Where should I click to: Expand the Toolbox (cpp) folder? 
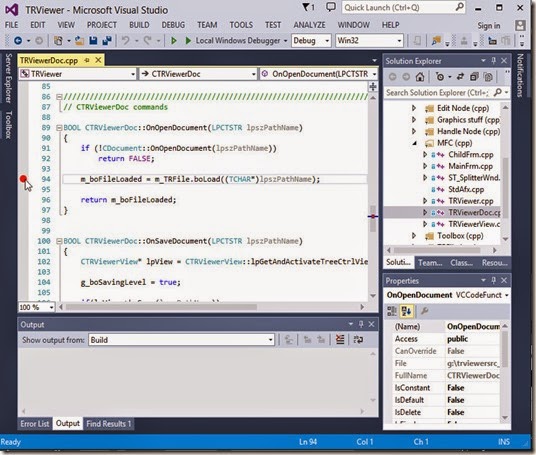[414, 236]
